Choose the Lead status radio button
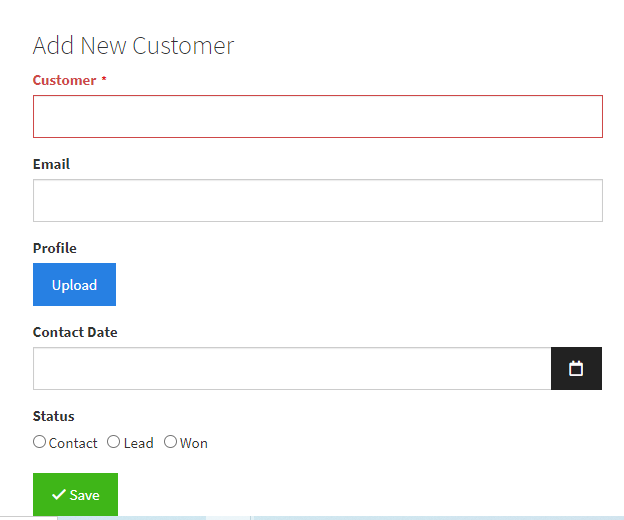 [x=113, y=442]
